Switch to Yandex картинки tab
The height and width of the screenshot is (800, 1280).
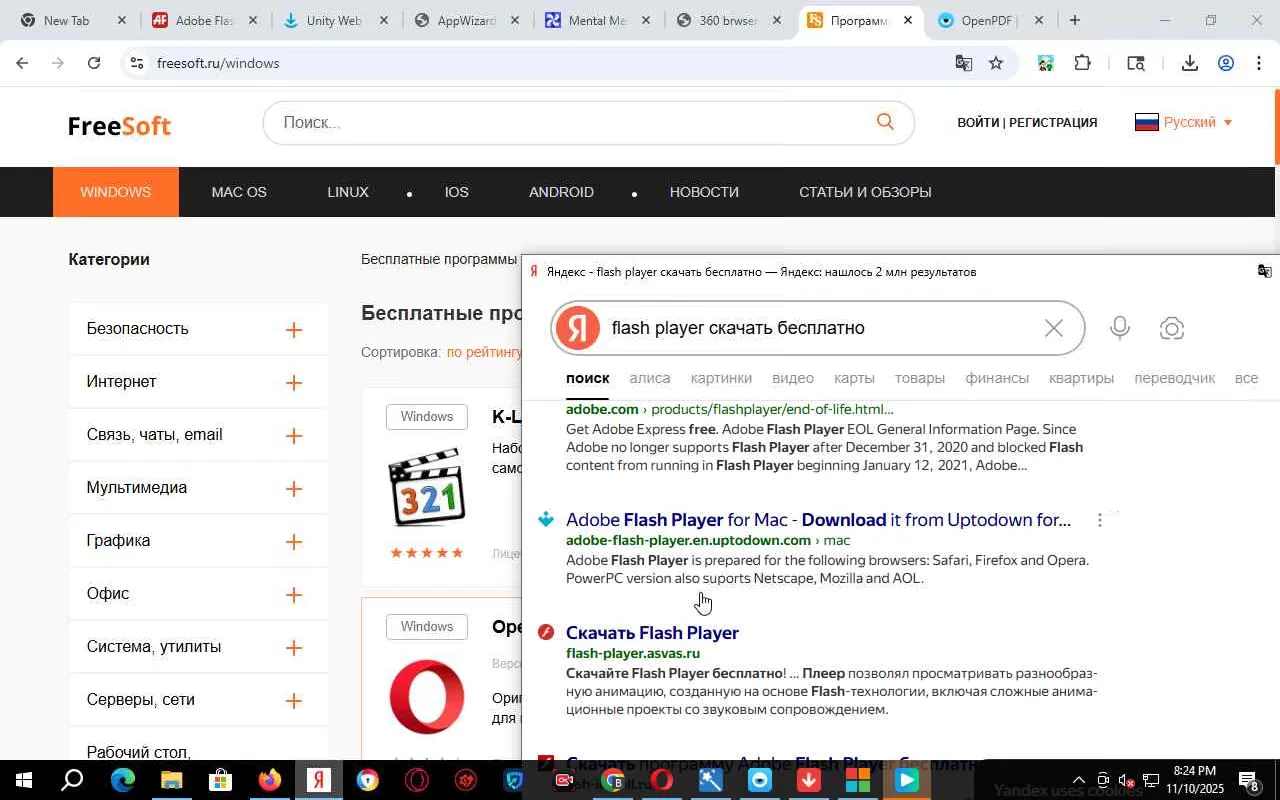click(x=721, y=378)
